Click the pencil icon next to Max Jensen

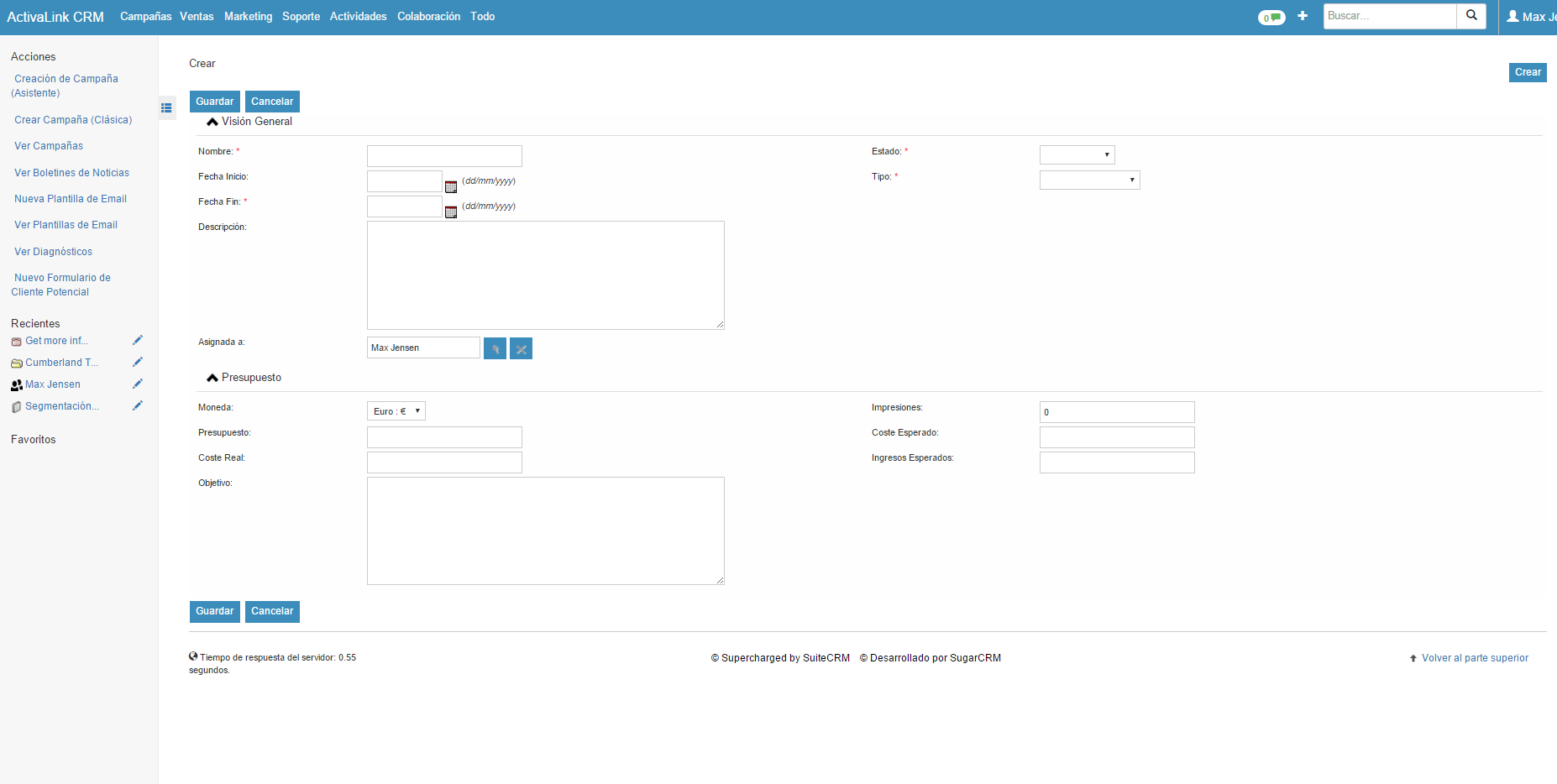coord(138,384)
